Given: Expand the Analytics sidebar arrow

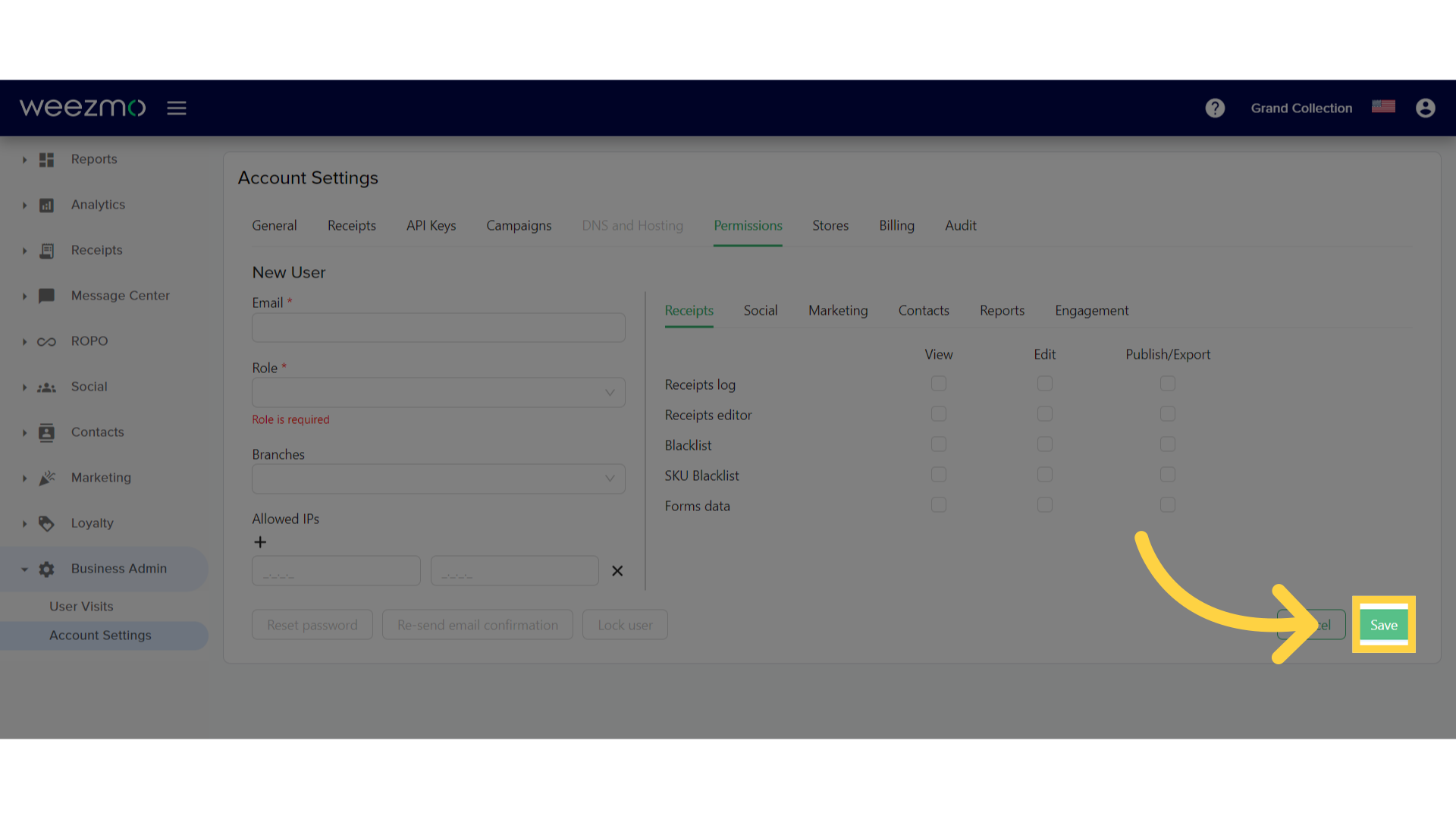Looking at the screenshot, I should (x=24, y=206).
